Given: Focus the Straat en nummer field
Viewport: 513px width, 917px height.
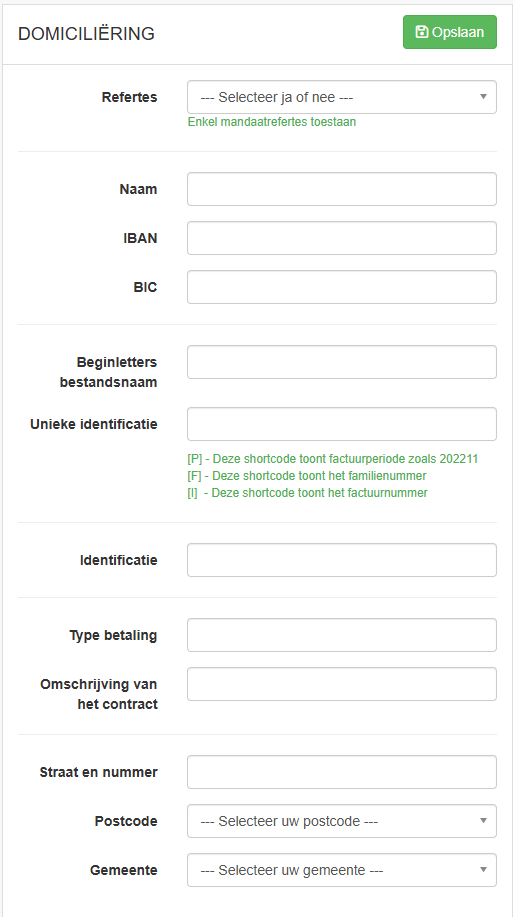Looking at the screenshot, I should 342,772.
